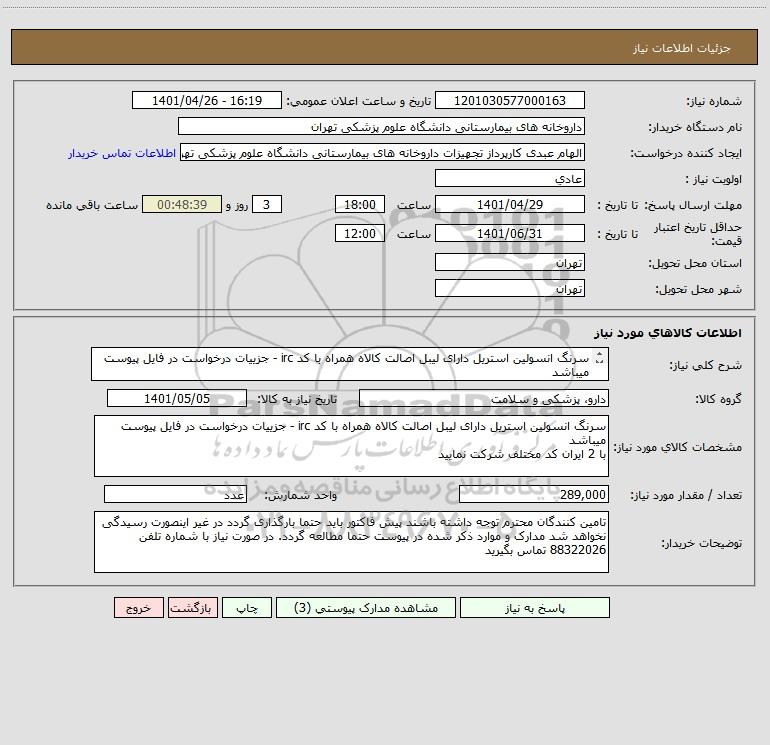Click the مهلت ارسال پاسخ label
The width and height of the screenshot is (770, 745).
[x=692, y=205]
